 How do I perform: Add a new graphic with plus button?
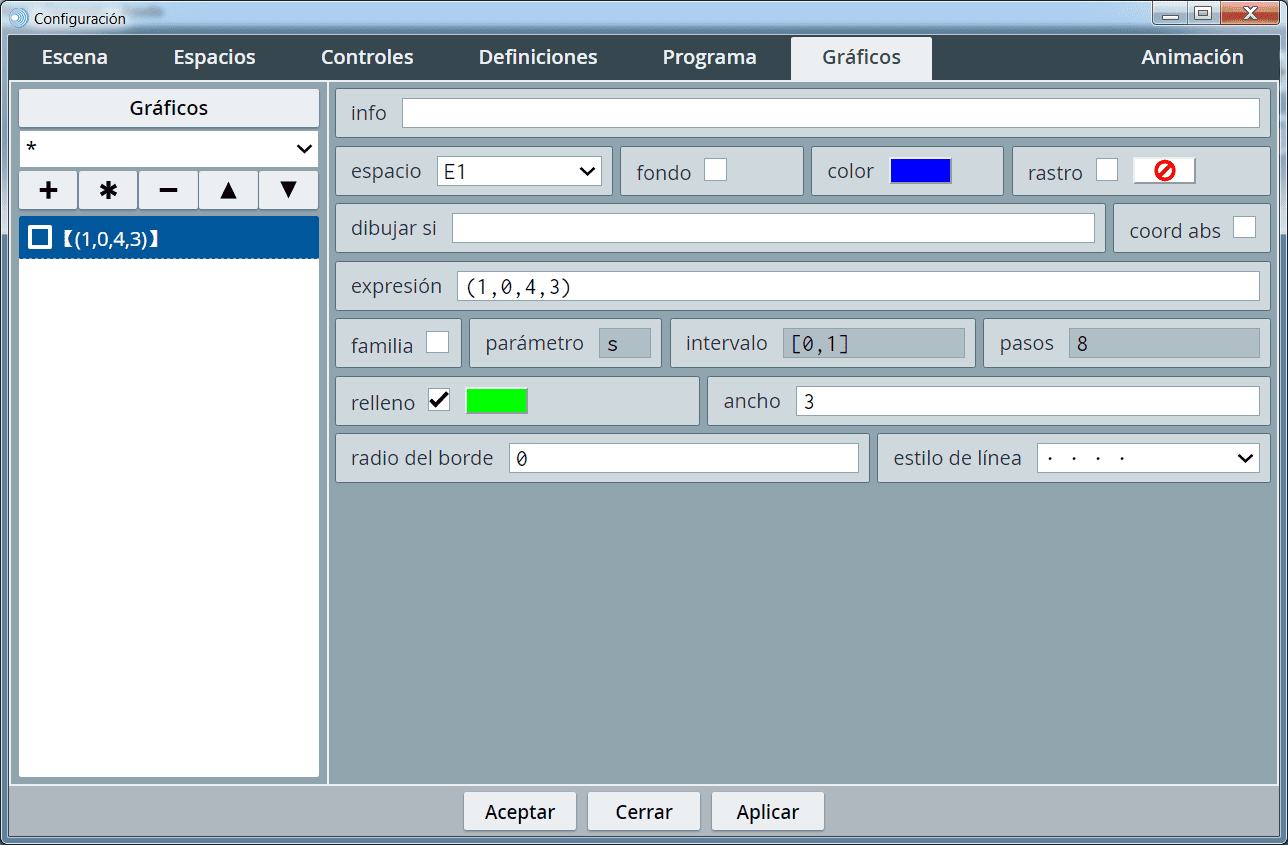click(48, 190)
